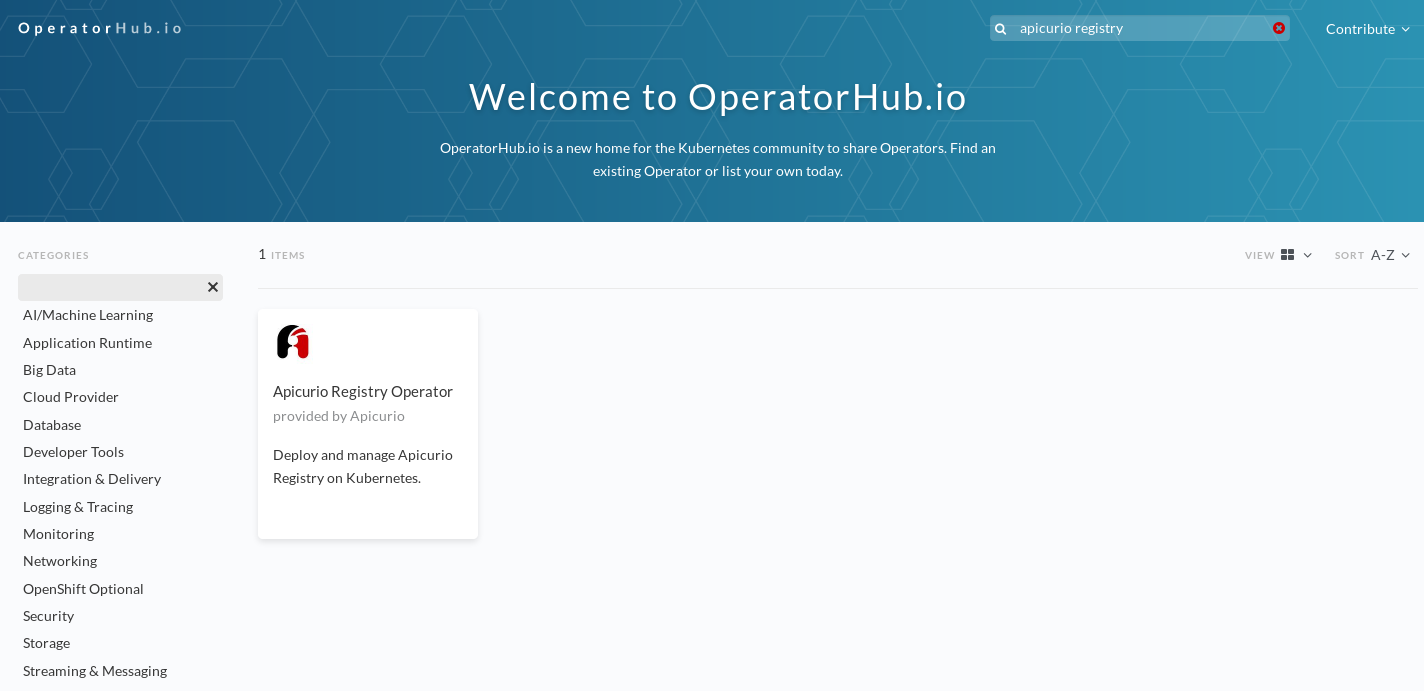Filter by the Big Data category
Viewport: 1424px width, 691px height.
(x=49, y=370)
